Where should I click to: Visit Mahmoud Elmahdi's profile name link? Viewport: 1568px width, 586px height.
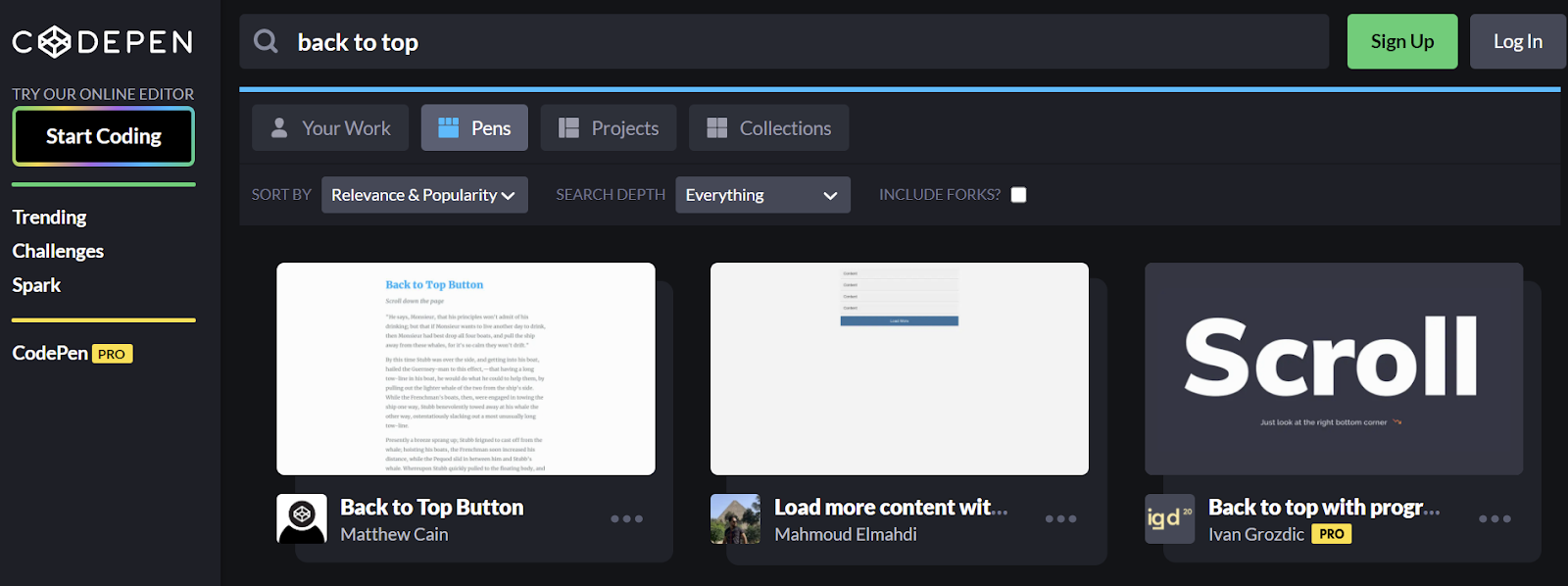(846, 535)
